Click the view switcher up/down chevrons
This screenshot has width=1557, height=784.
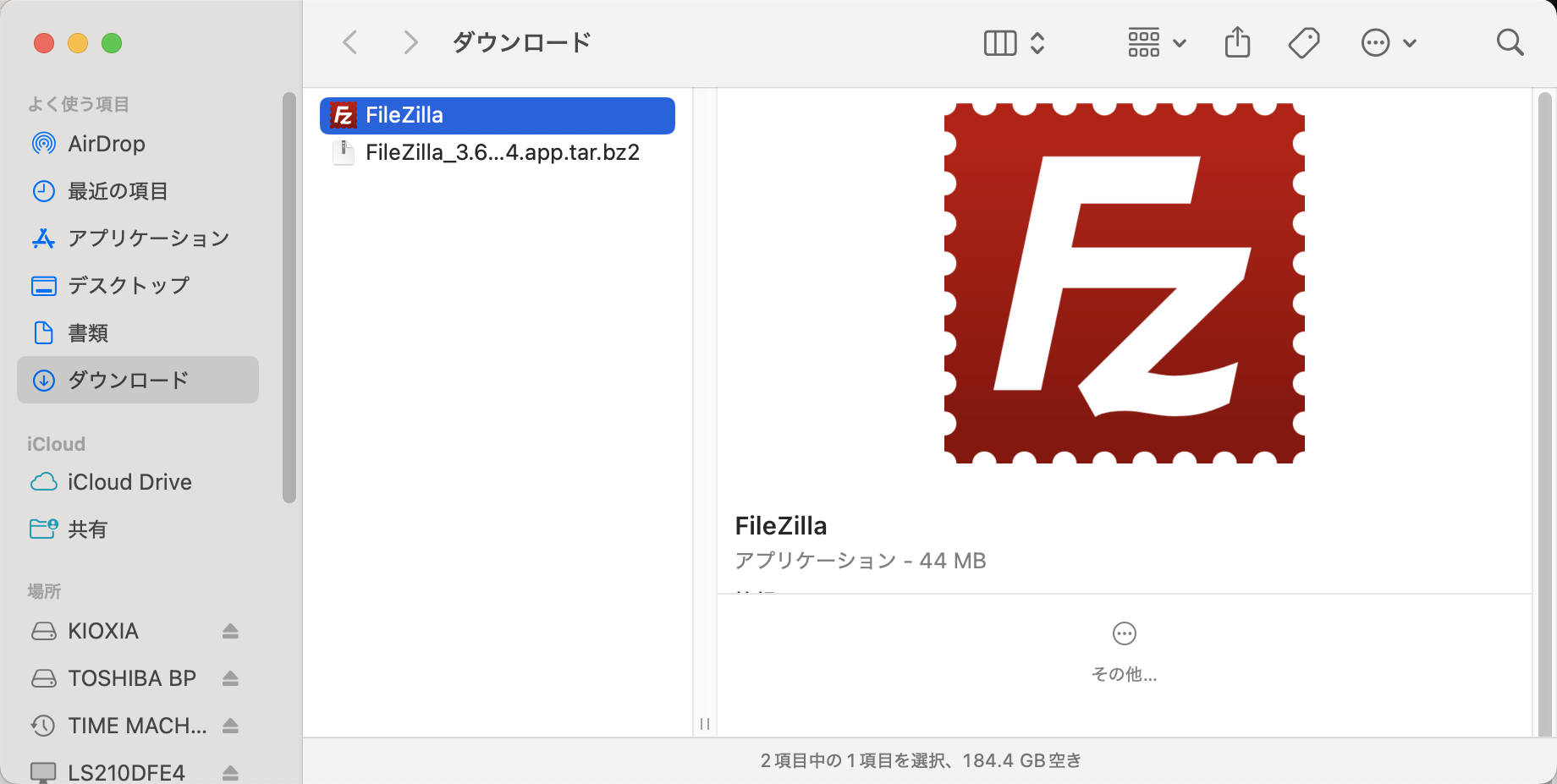tap(1037, 41)
